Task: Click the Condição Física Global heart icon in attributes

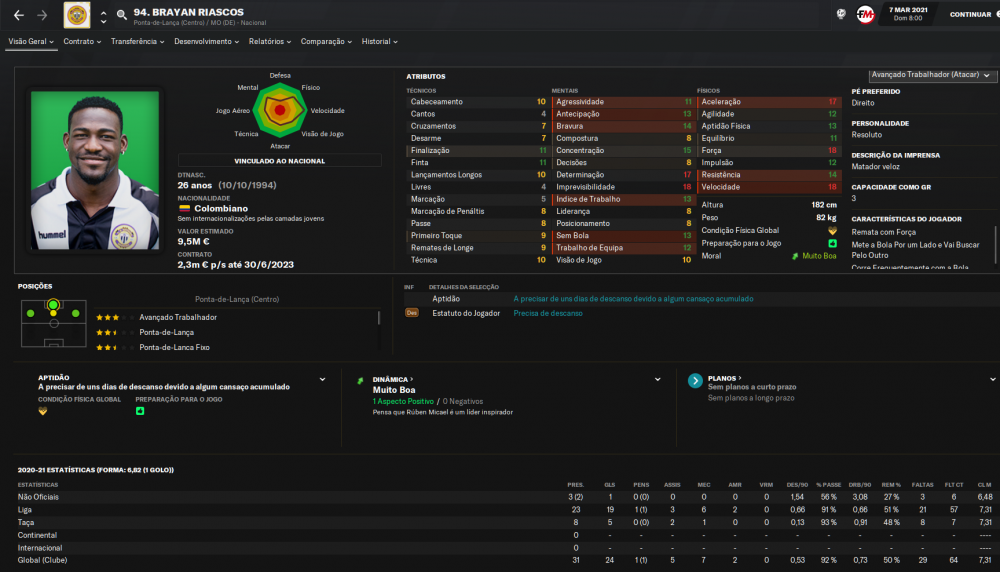Action: 832,231
